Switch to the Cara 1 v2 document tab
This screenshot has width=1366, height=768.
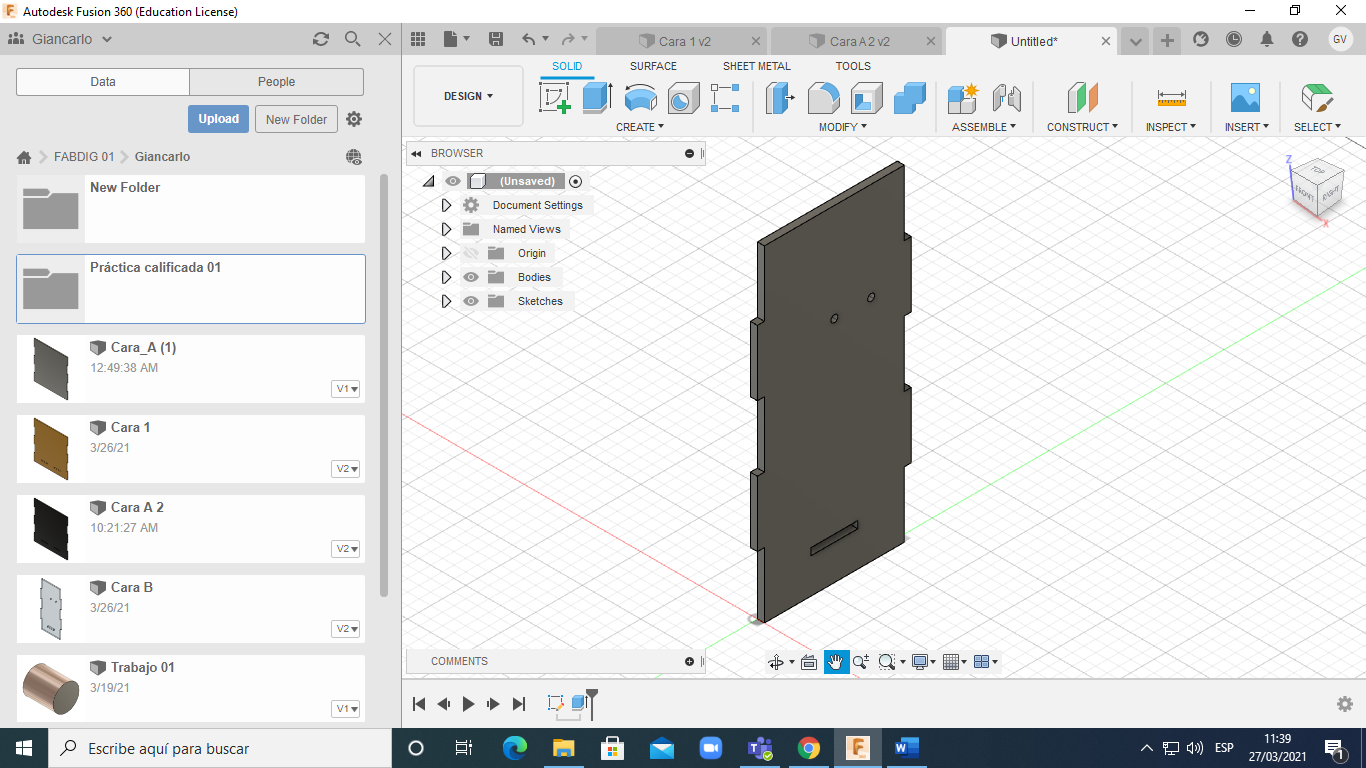pyautogui.click(x=684, y=41)
